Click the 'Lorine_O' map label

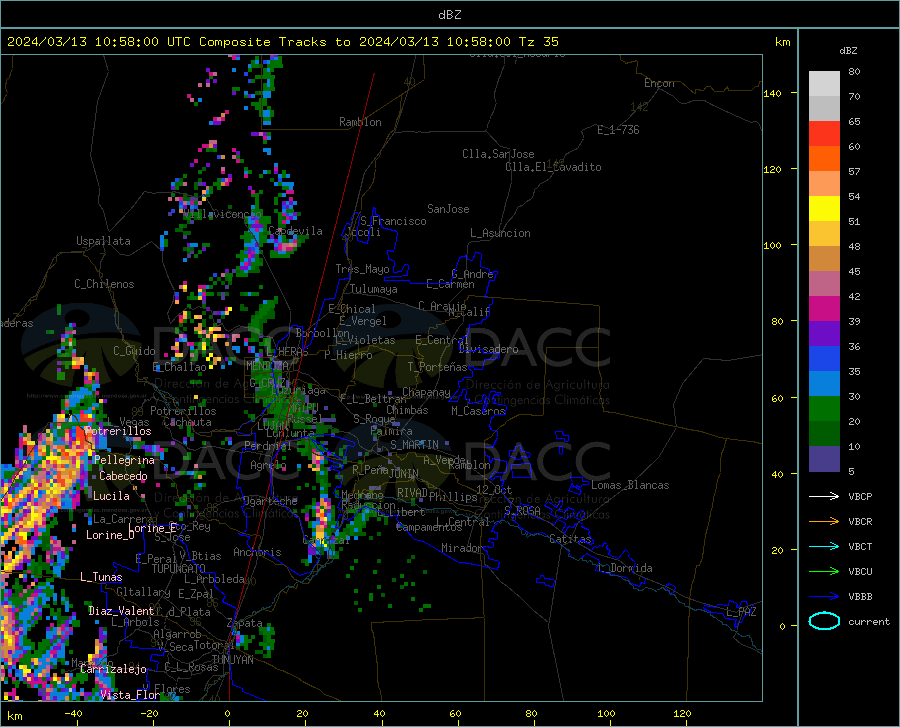tap(110, 535)
